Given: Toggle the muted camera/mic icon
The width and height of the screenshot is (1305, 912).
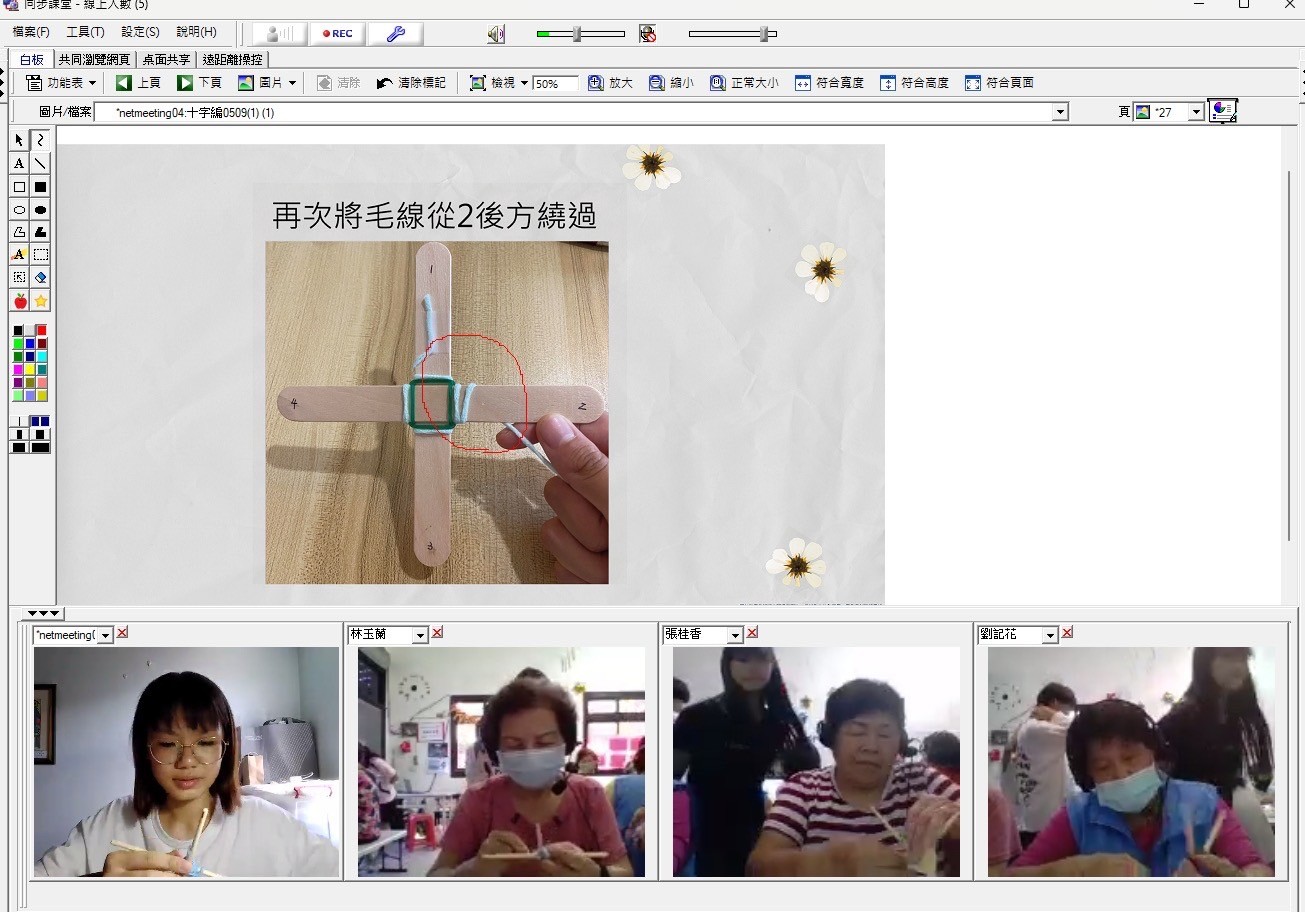Looking at the screenshot, I should 648,34.
